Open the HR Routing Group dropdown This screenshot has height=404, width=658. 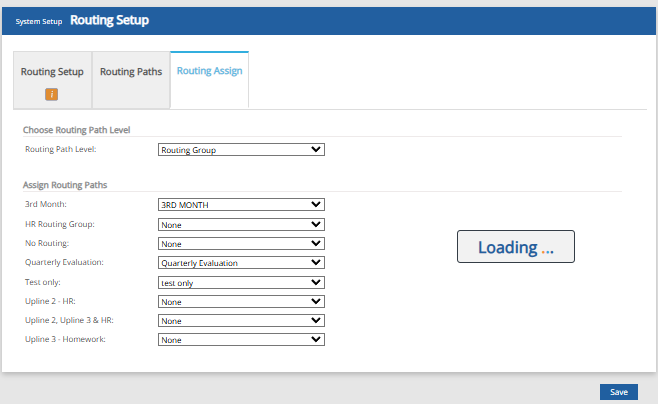click(x=241, y=224)
